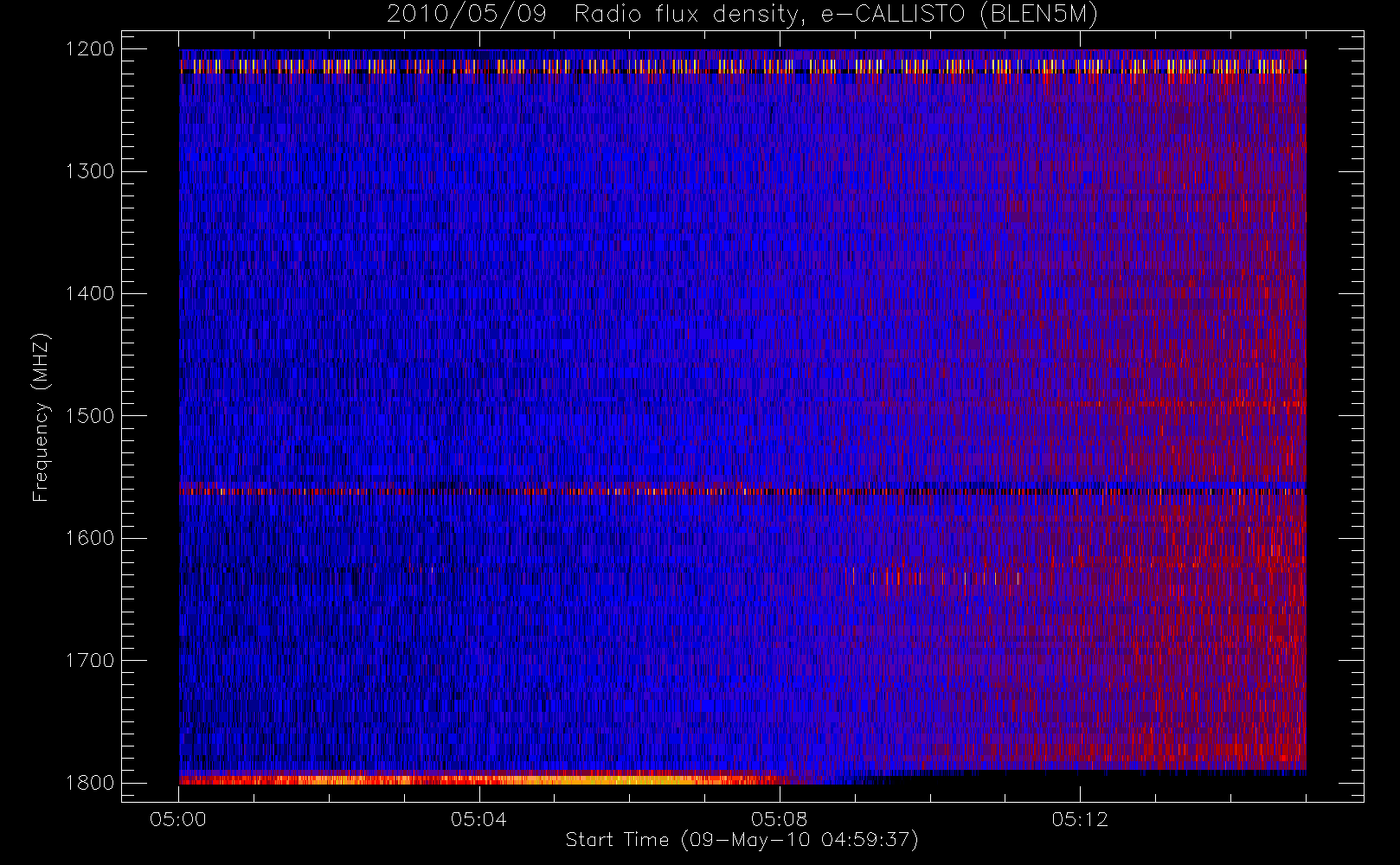Click the 'Start Time (09-May-10 04:59:37)' label
This screenshot has width=1400, height=865.
coord(742,840)
